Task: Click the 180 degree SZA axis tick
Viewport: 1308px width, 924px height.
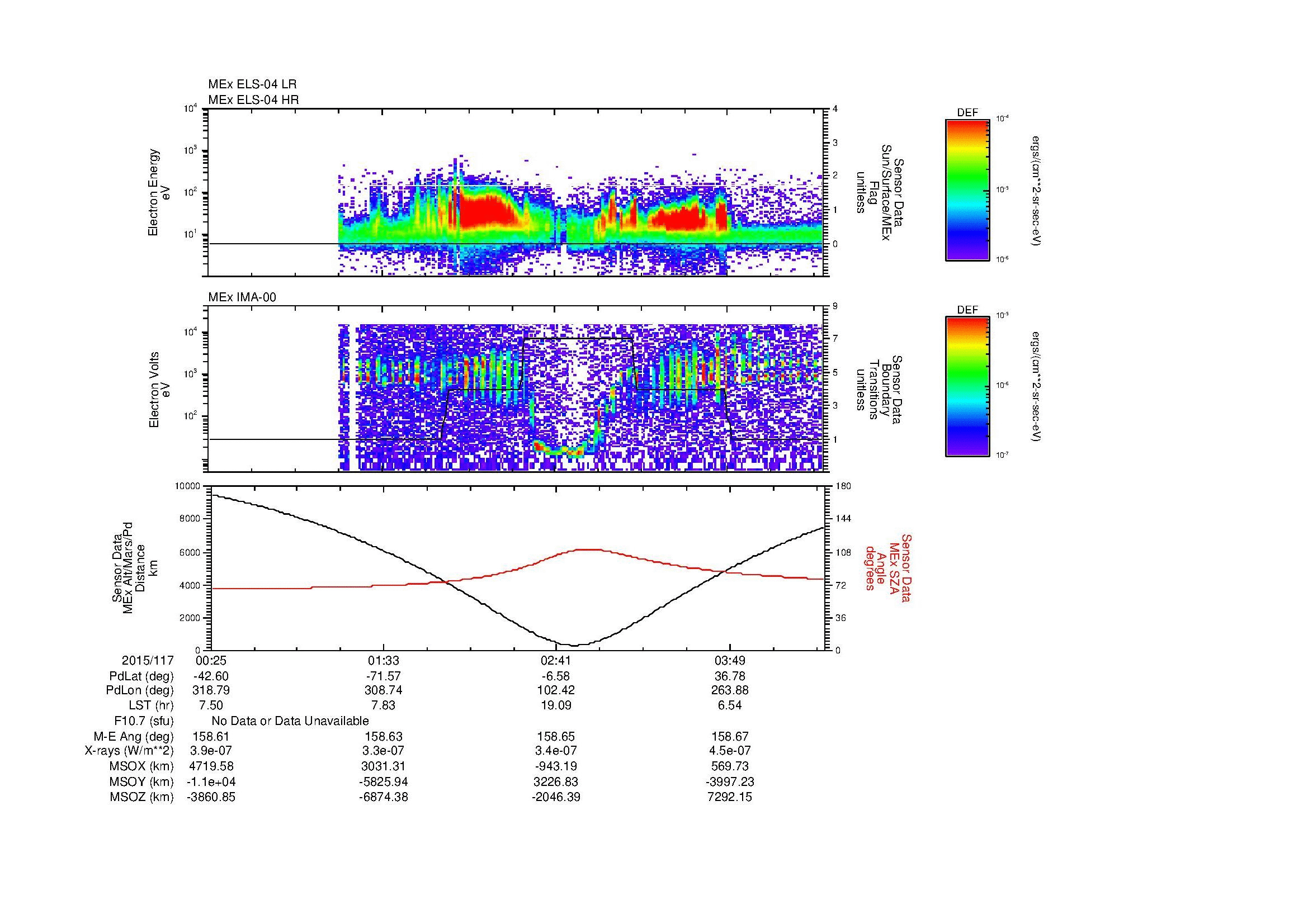Action: coord(844,486)
